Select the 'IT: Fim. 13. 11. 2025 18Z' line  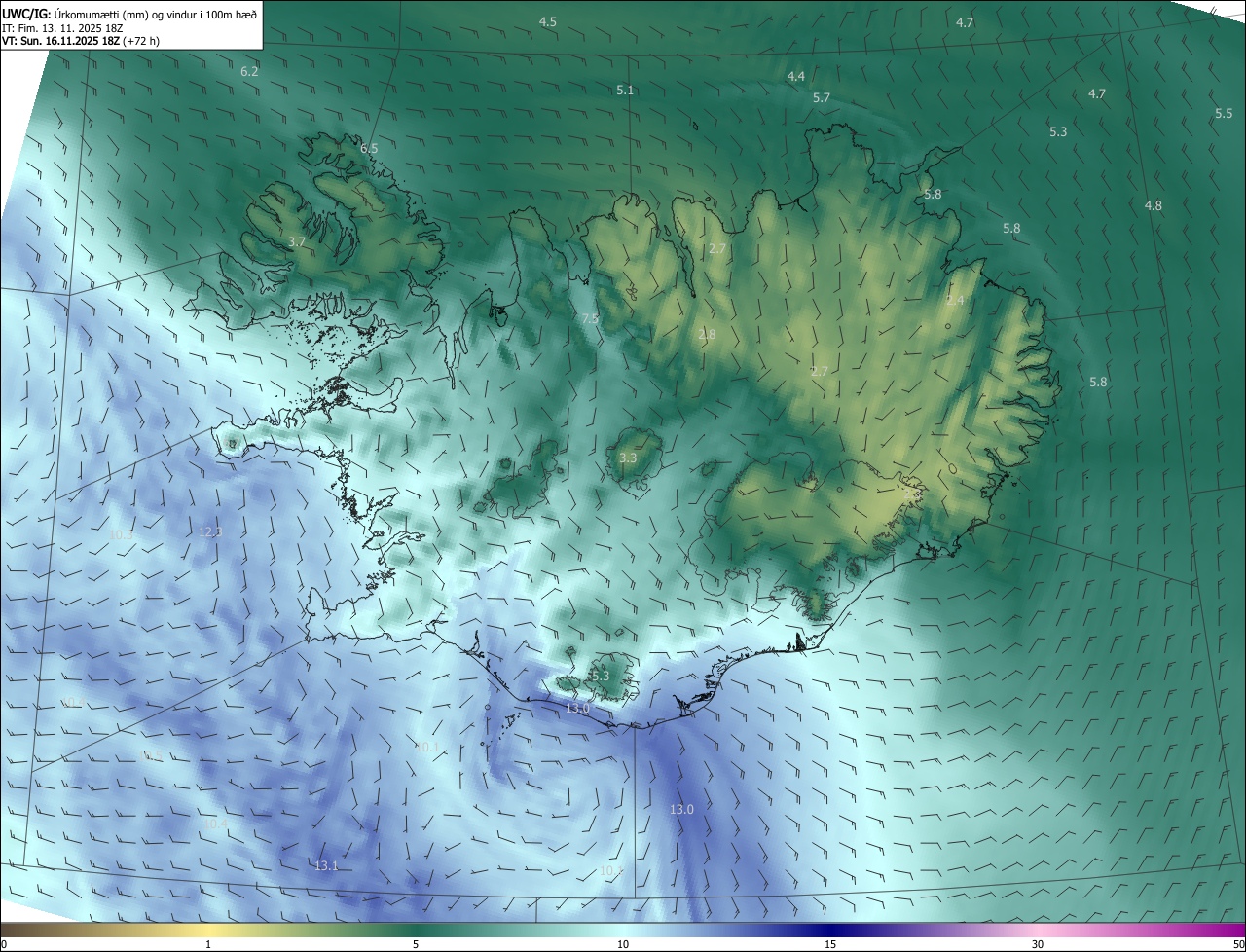[62, 27]
